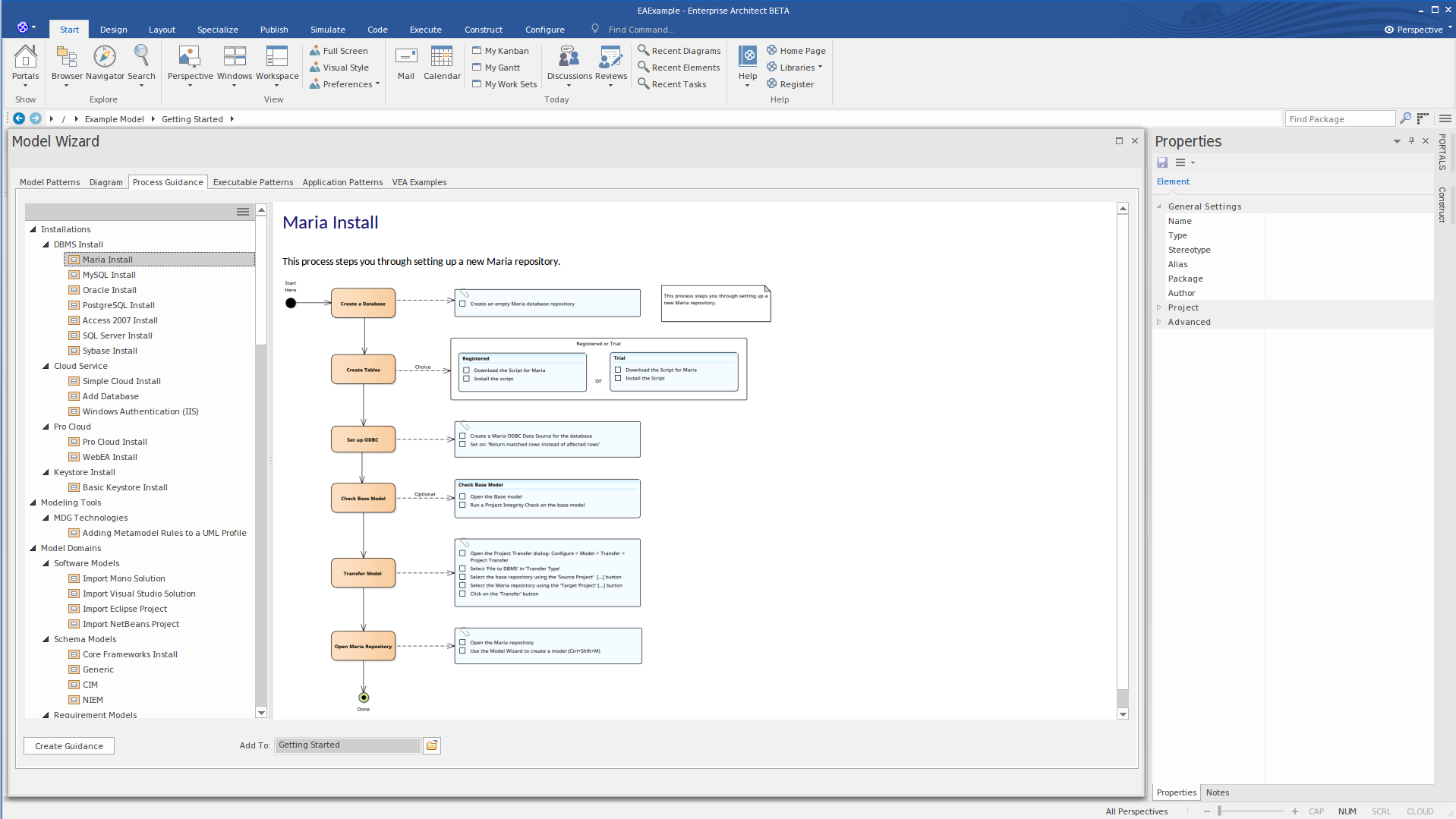Expand the Project section in Properties
The width and height of the screenshot is (1456, 819).
[1159, 307]
